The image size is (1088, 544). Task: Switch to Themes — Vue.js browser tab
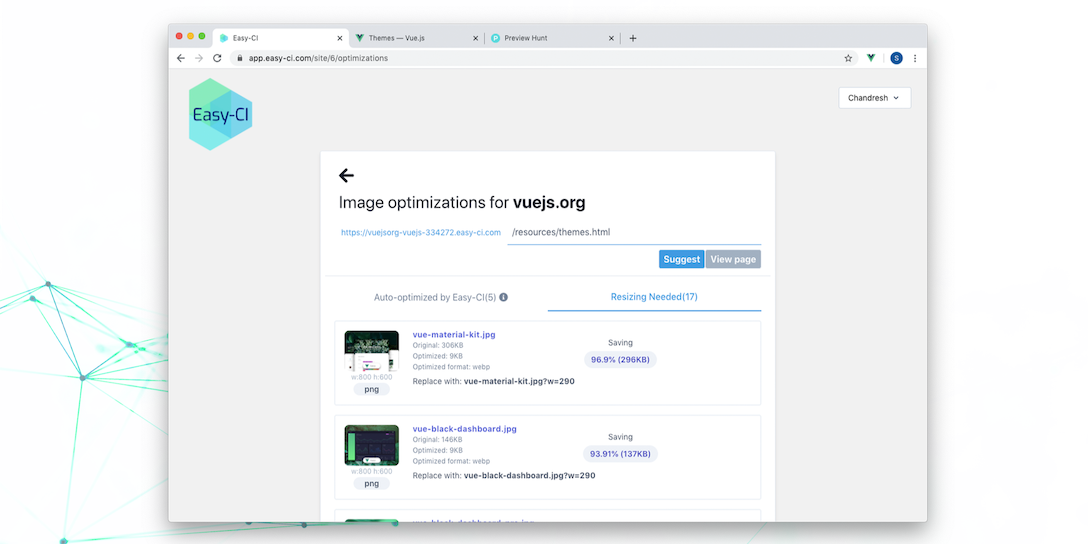(416, 38)
